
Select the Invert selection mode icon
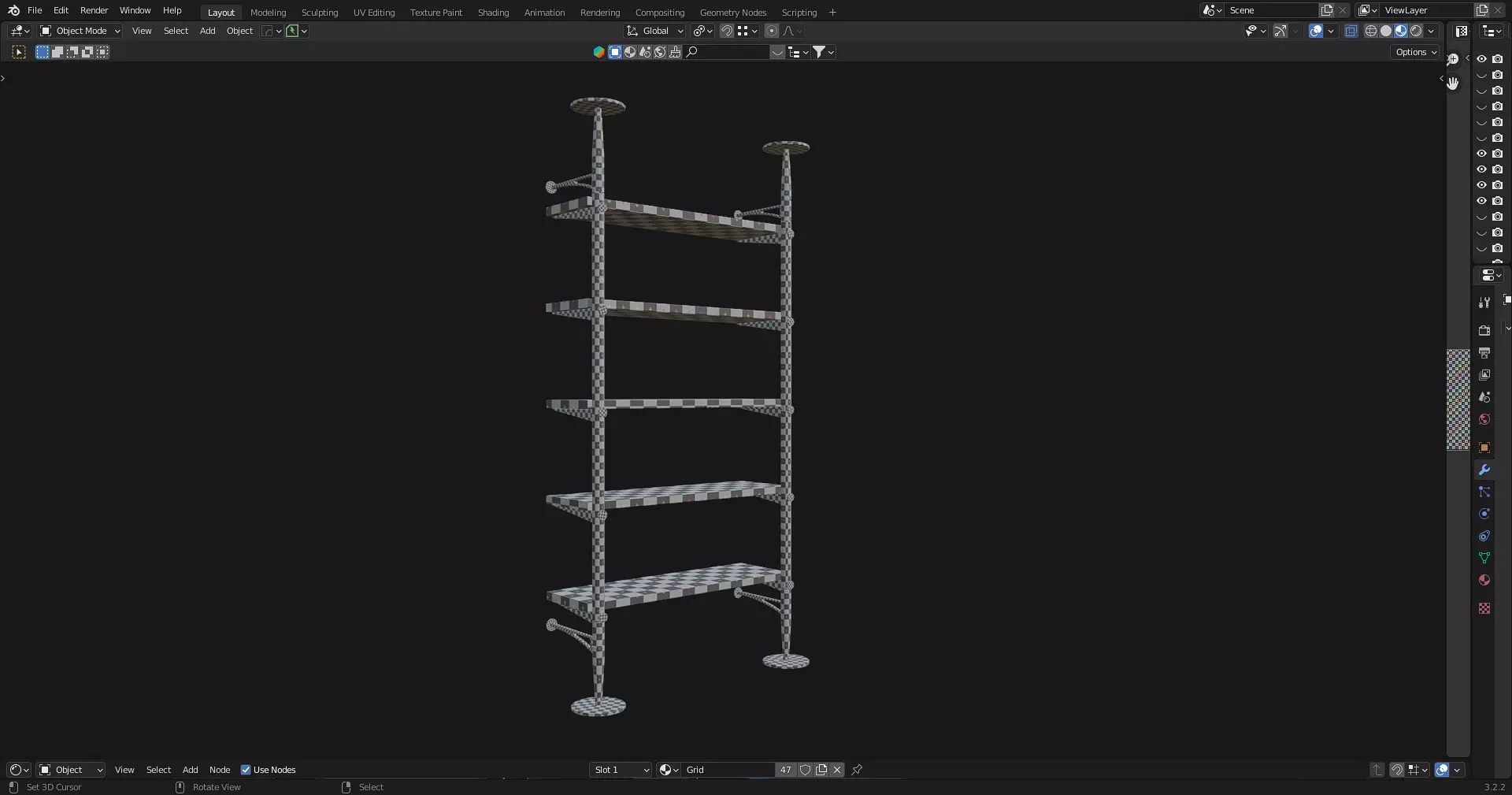pos(87,52)
